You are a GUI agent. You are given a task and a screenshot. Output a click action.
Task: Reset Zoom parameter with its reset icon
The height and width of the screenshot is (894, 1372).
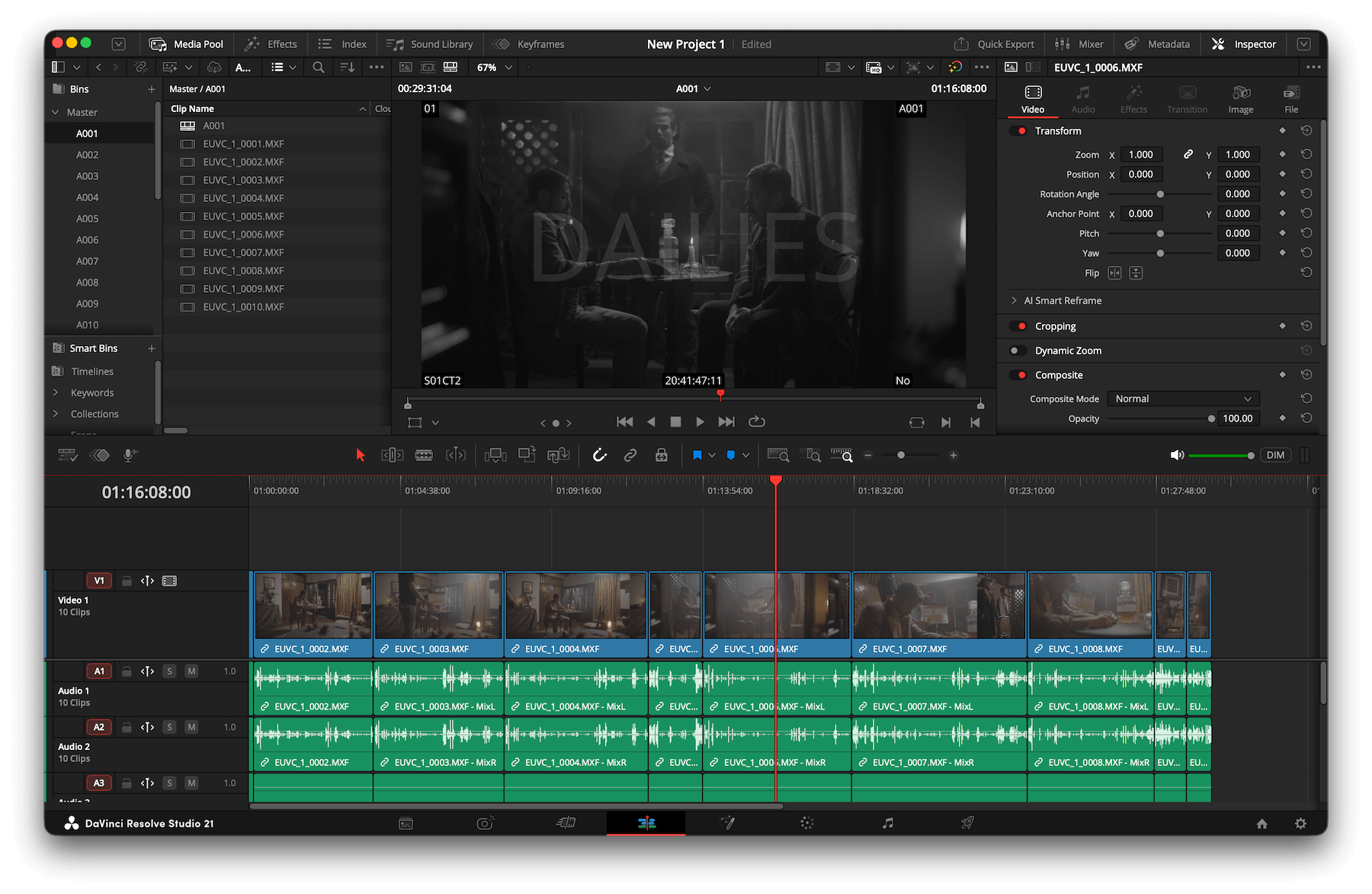1306,154
